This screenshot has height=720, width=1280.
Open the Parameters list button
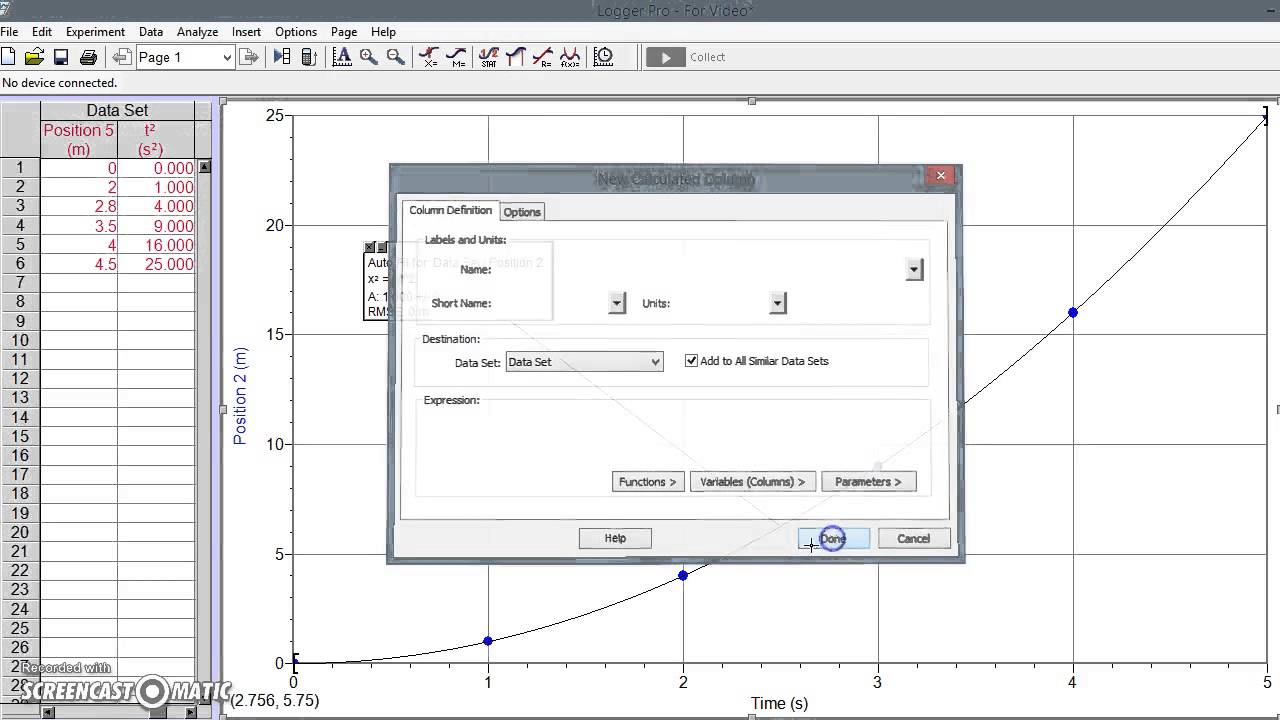click(x=868, y=482)
